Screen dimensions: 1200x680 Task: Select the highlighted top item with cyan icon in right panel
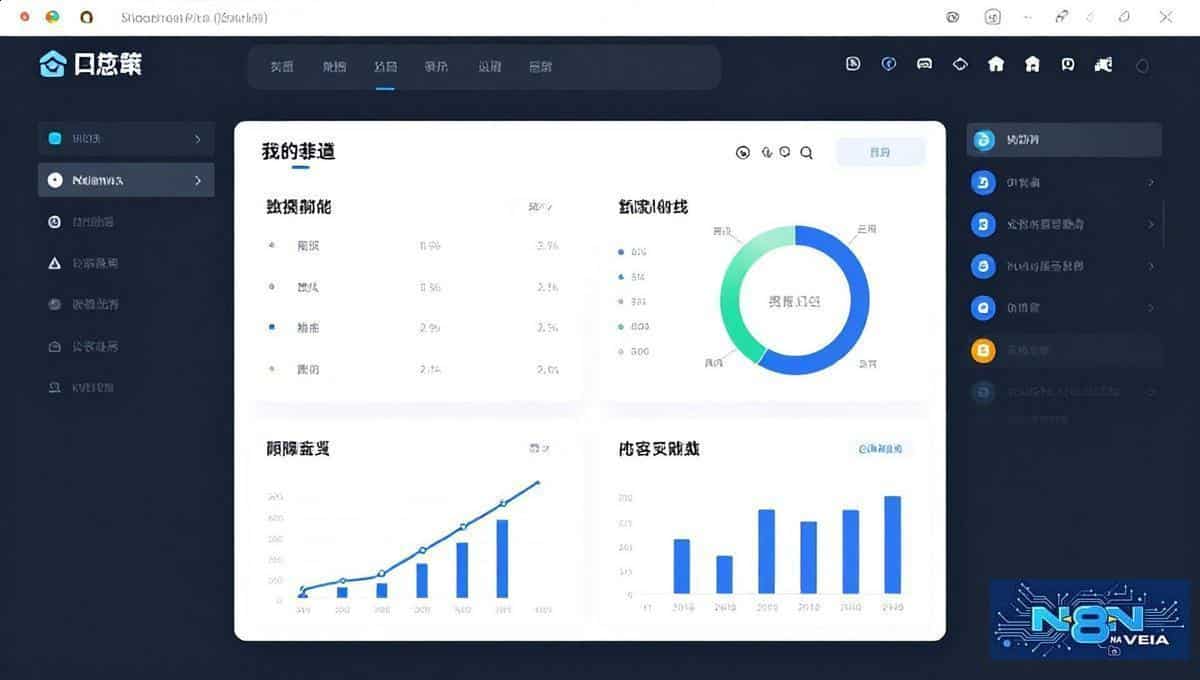click(1064, 140)
